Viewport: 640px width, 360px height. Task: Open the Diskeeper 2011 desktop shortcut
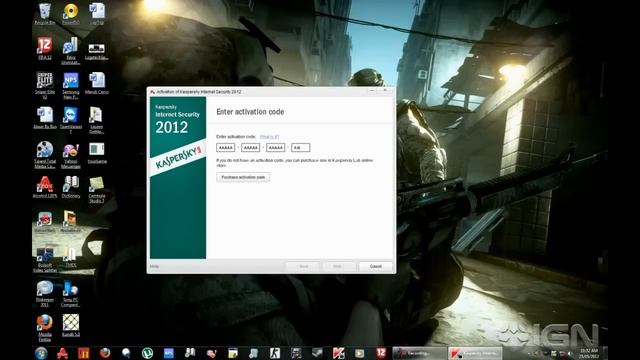click(x=45, y=293)
